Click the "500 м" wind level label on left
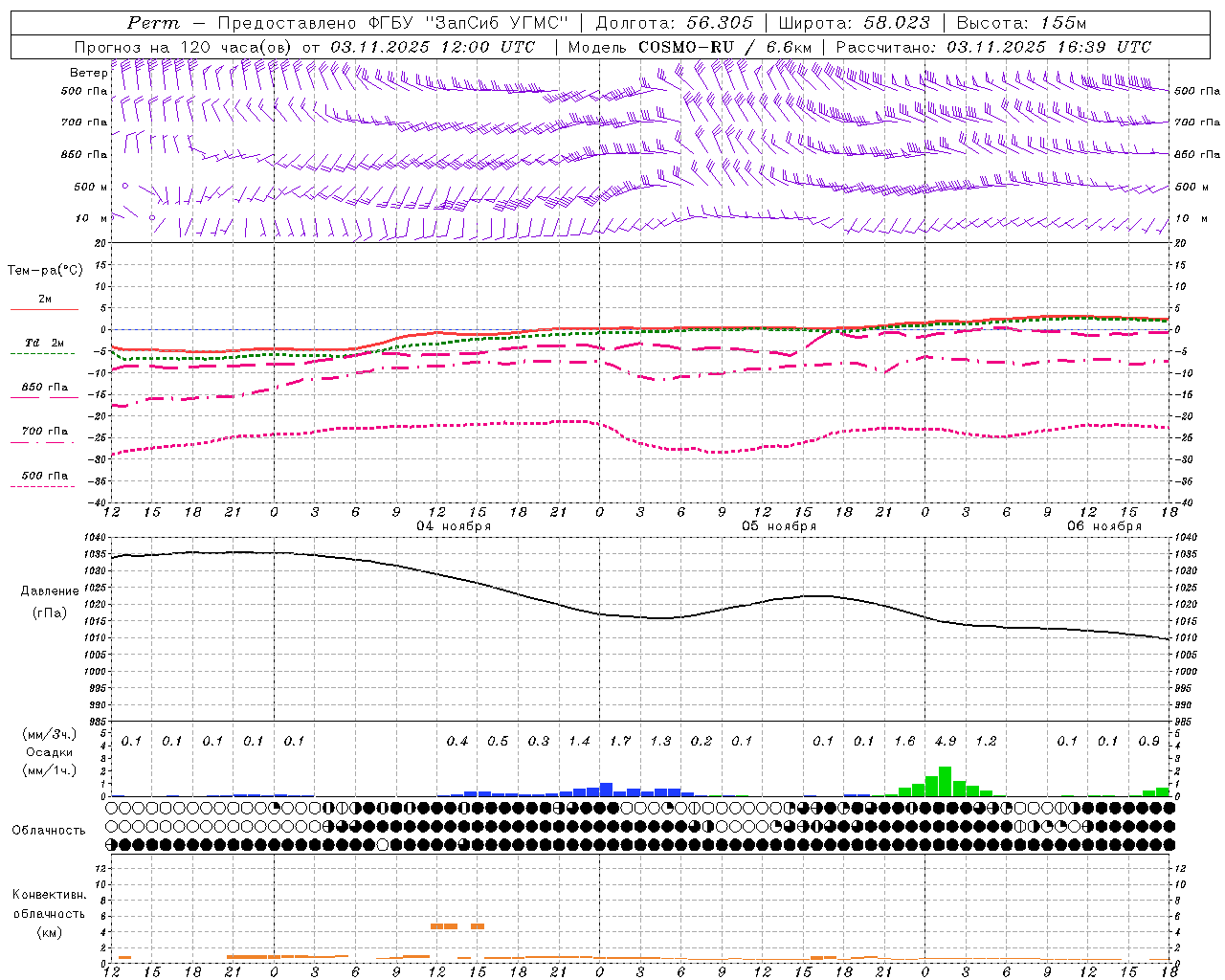Viewport: 1225px width, 980px height. click(x=91, y=188)
